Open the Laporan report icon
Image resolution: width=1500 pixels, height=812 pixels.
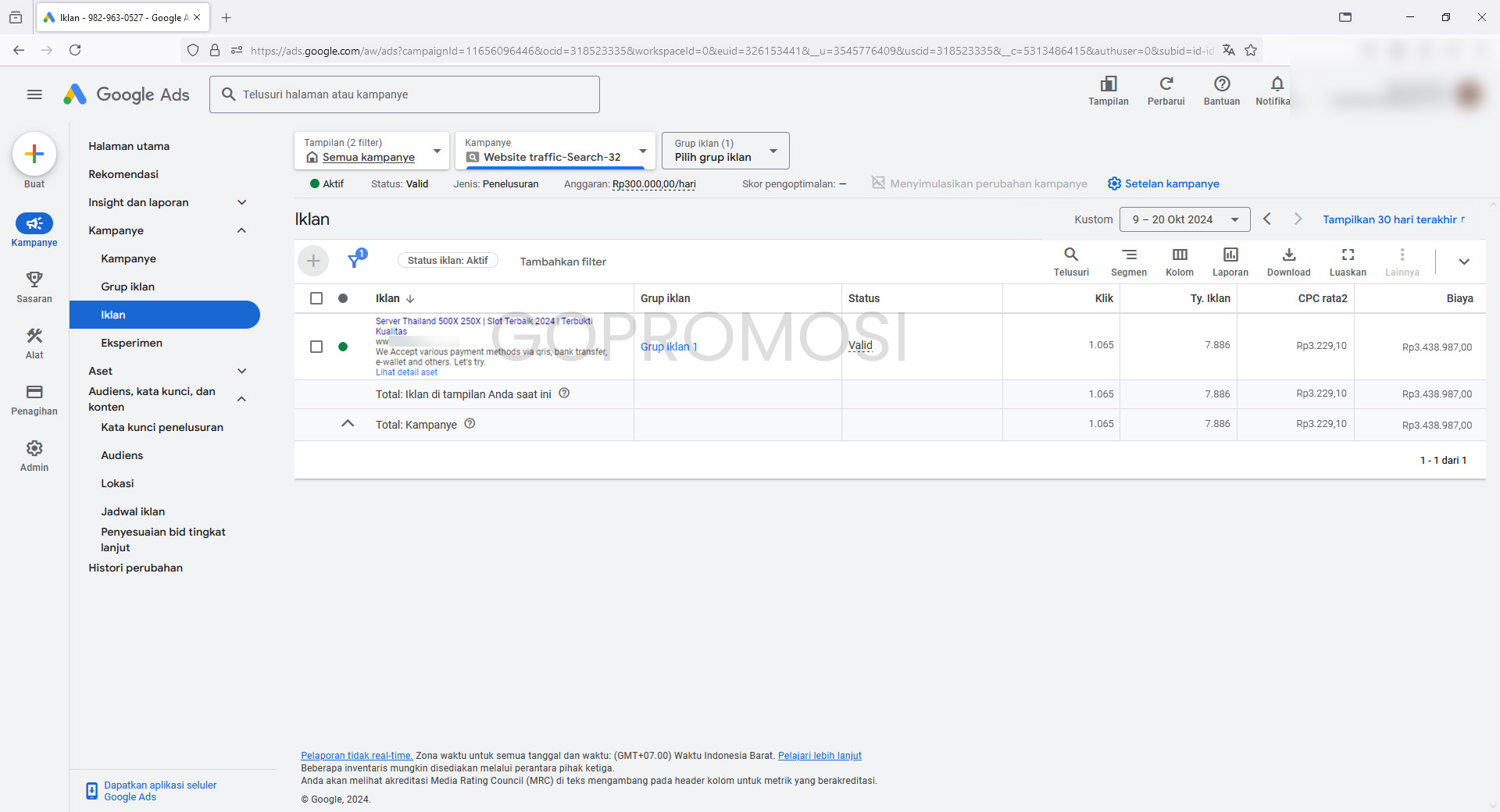click(1230, 255)
